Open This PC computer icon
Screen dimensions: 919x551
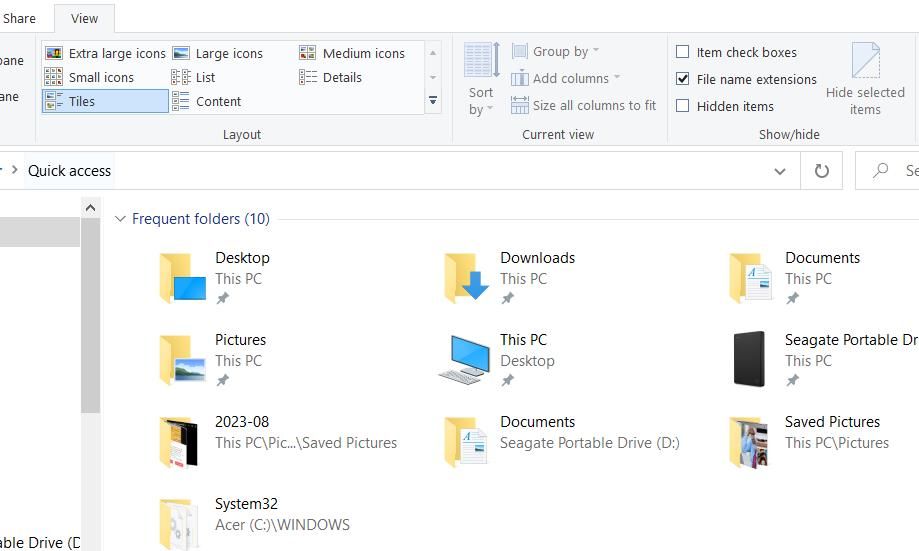click(x=465, y=359)
